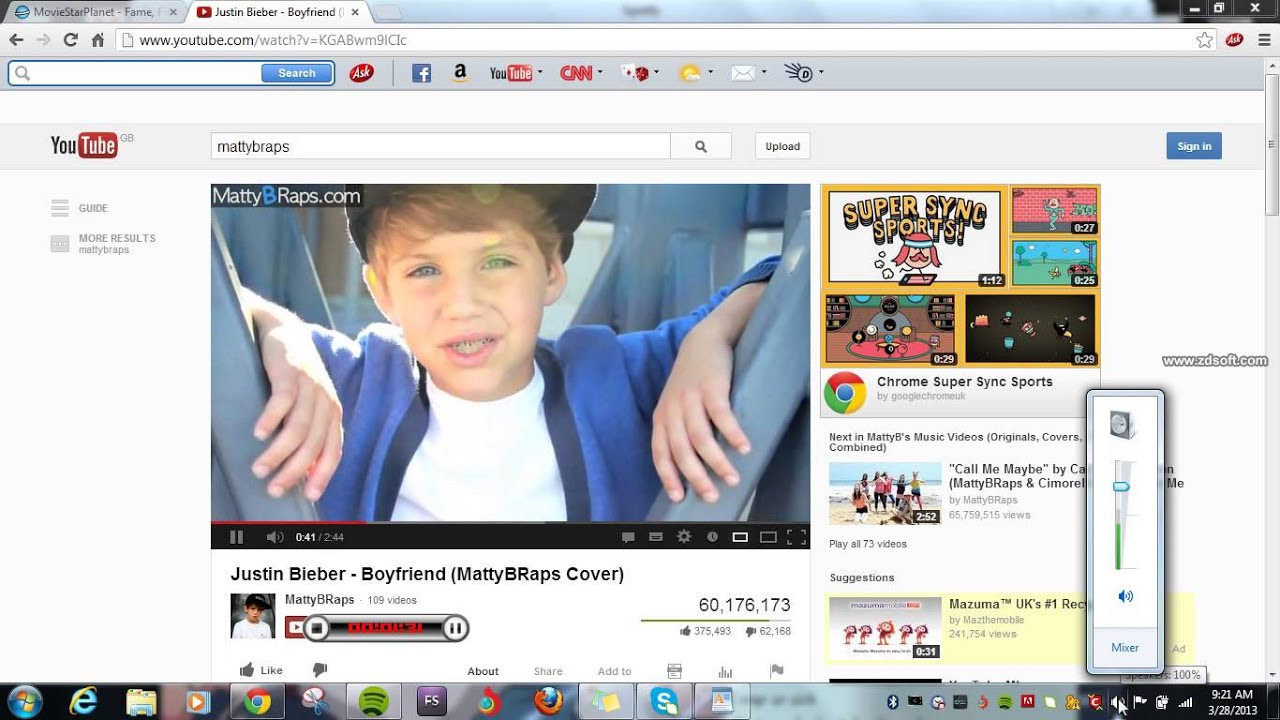
Task: Click Chrome back arrow
Action: (16, 40)
